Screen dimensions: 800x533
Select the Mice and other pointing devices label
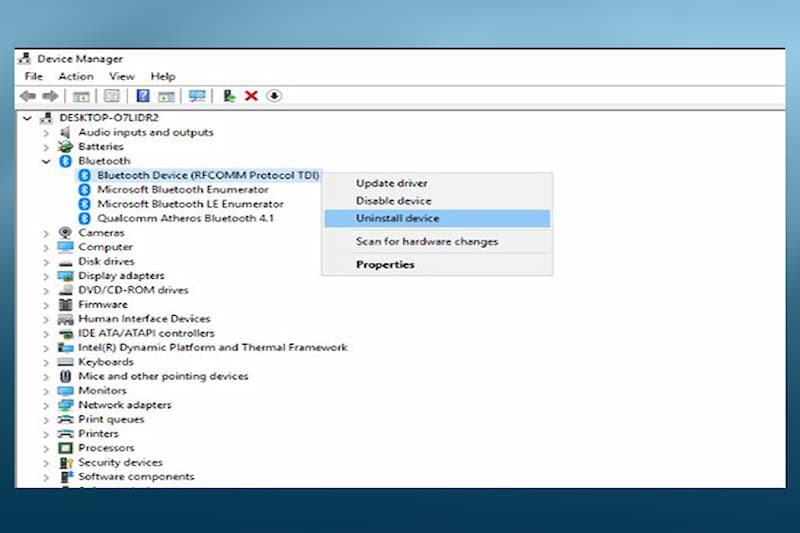(x=163, y=376)
